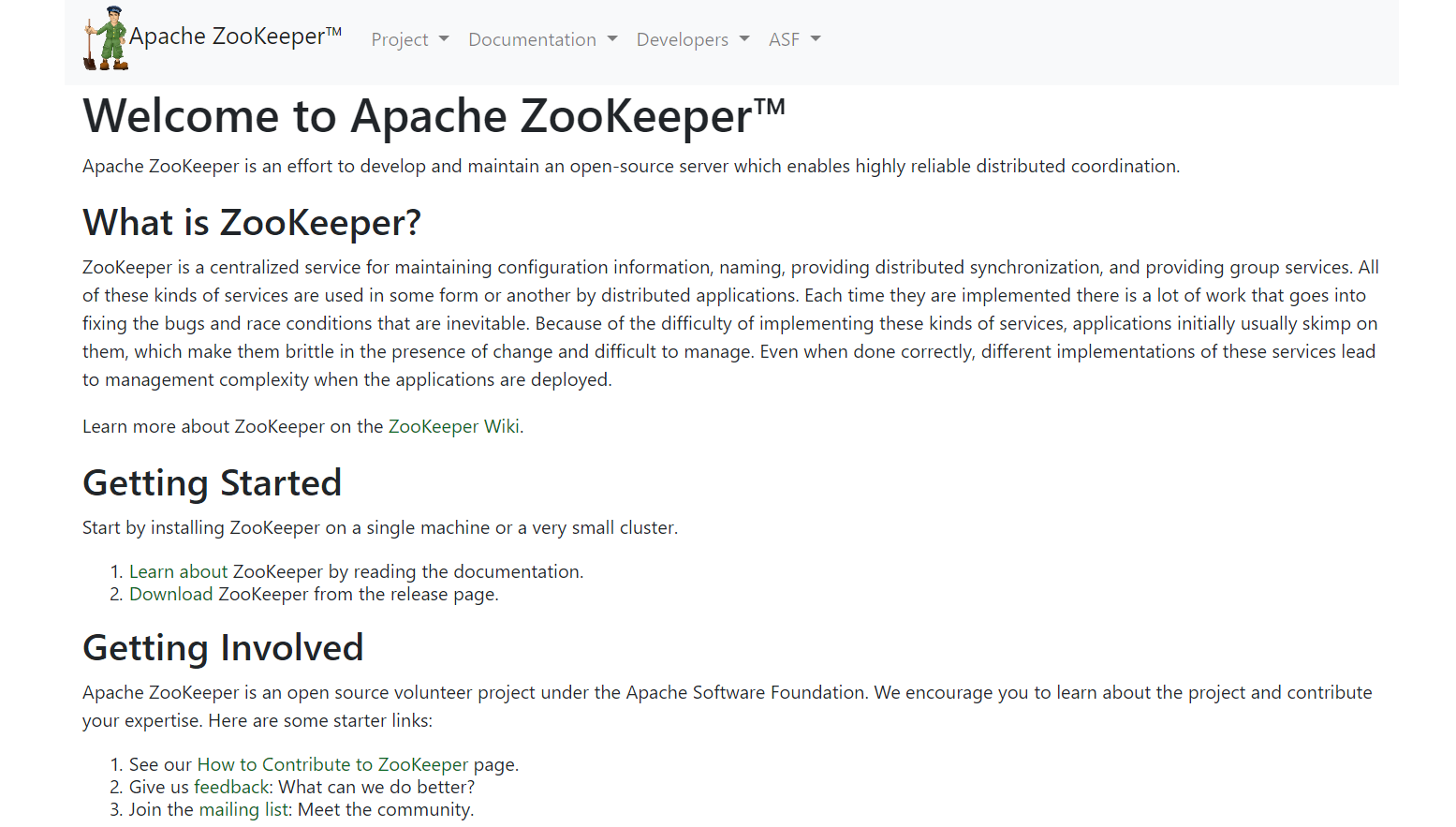Screen dimensions: 1456x827
Task: Click the text 'Learn more about ZooKeeper on the'
Action: pyautogui.click(x=233, y=426)
